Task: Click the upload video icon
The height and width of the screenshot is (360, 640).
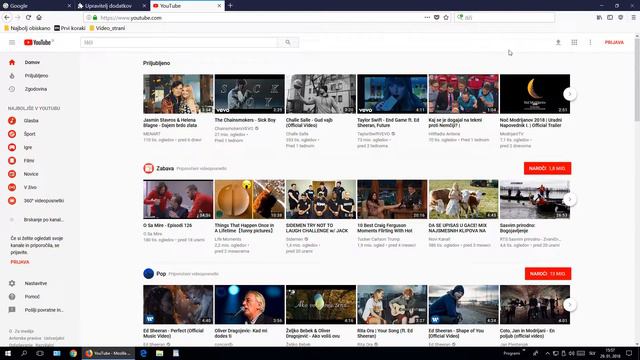Action: tap(558, 42)
